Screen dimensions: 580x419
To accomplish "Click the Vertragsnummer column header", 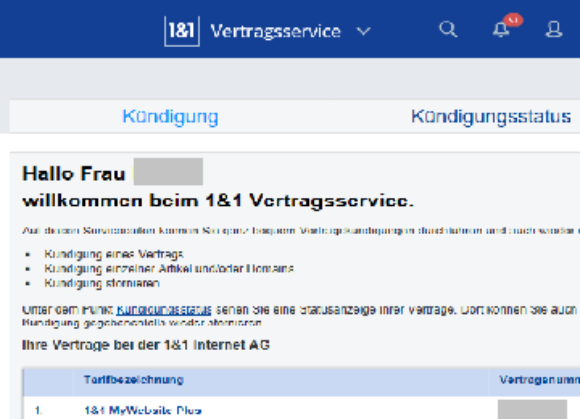I will [x=539, y=380].
